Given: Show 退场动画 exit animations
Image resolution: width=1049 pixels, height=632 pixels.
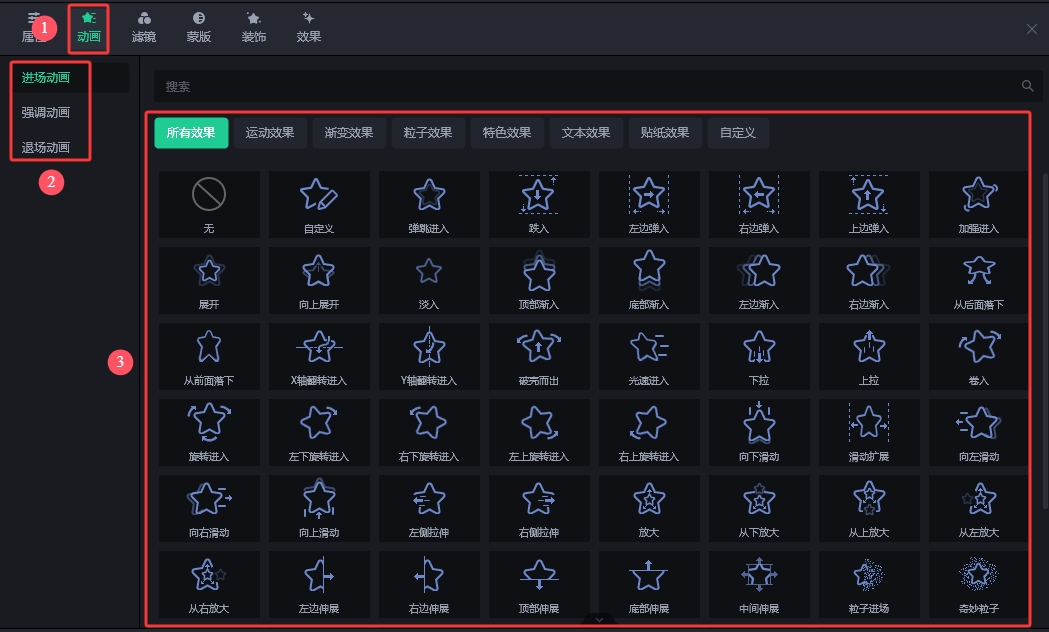Looking at the screenshot, I should (46, 148).
